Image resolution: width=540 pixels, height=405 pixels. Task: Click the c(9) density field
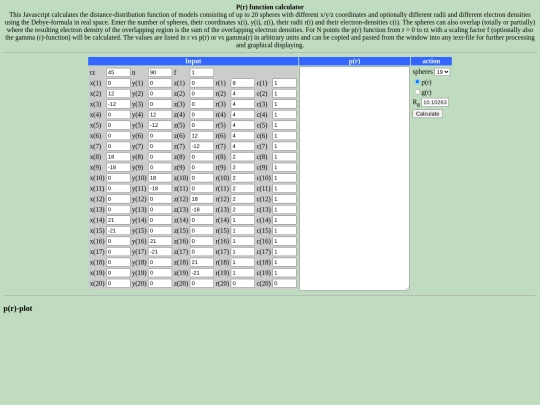[x=284, y=167]
